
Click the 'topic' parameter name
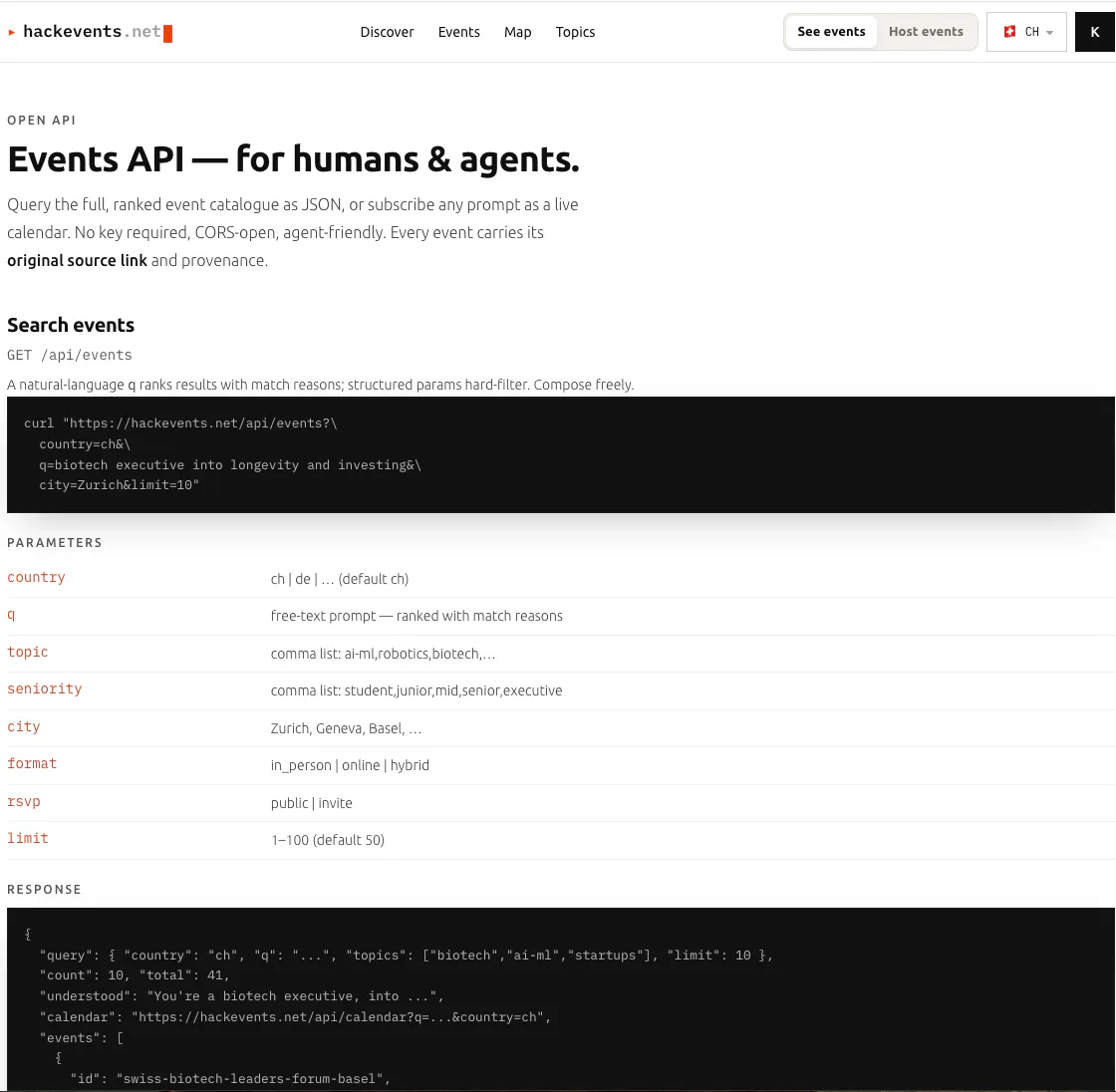tap(28, 652)
